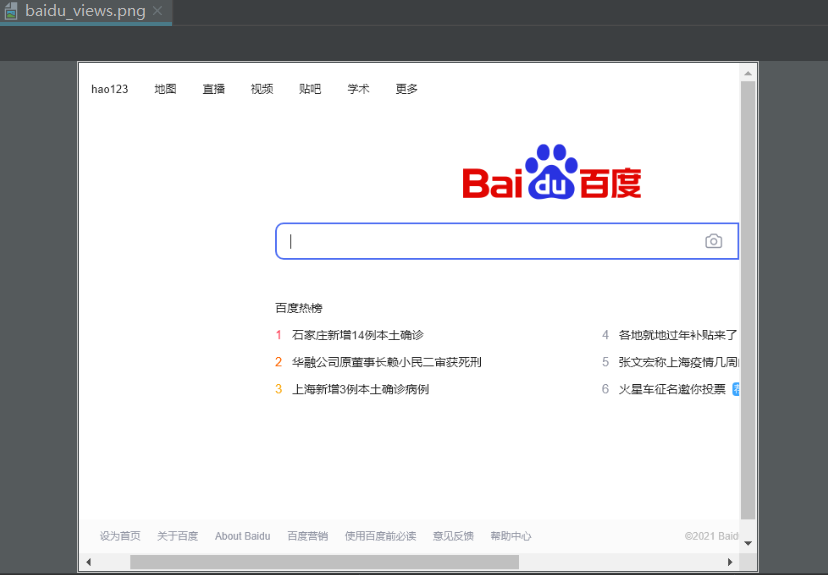Click footer link 意见反馈
This screenshot has width=828, height=575.
pyautogui.click(x=453, y=536)
